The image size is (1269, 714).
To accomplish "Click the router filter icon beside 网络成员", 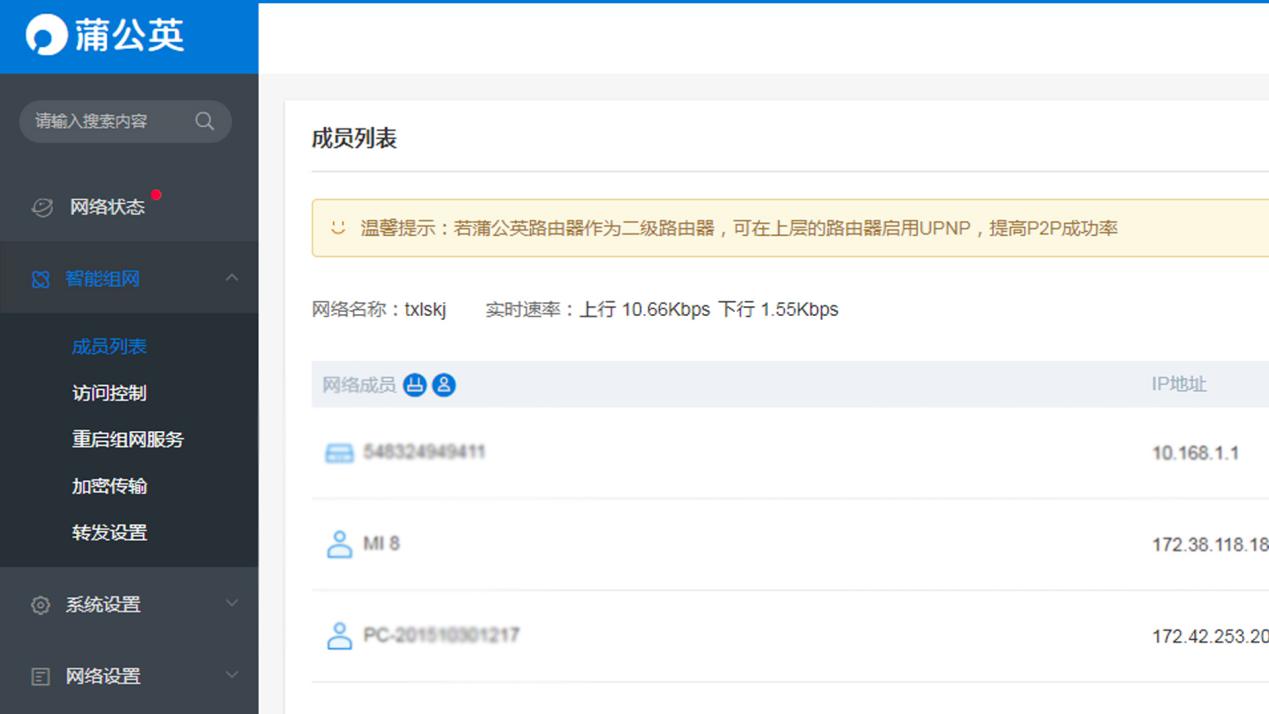I will click(414, 384).
